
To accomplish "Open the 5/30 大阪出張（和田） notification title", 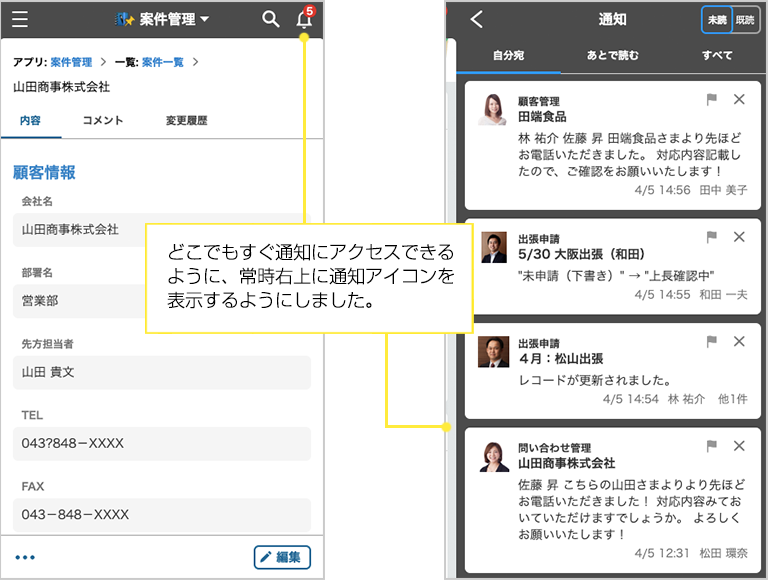I will [x=581, y=254].
